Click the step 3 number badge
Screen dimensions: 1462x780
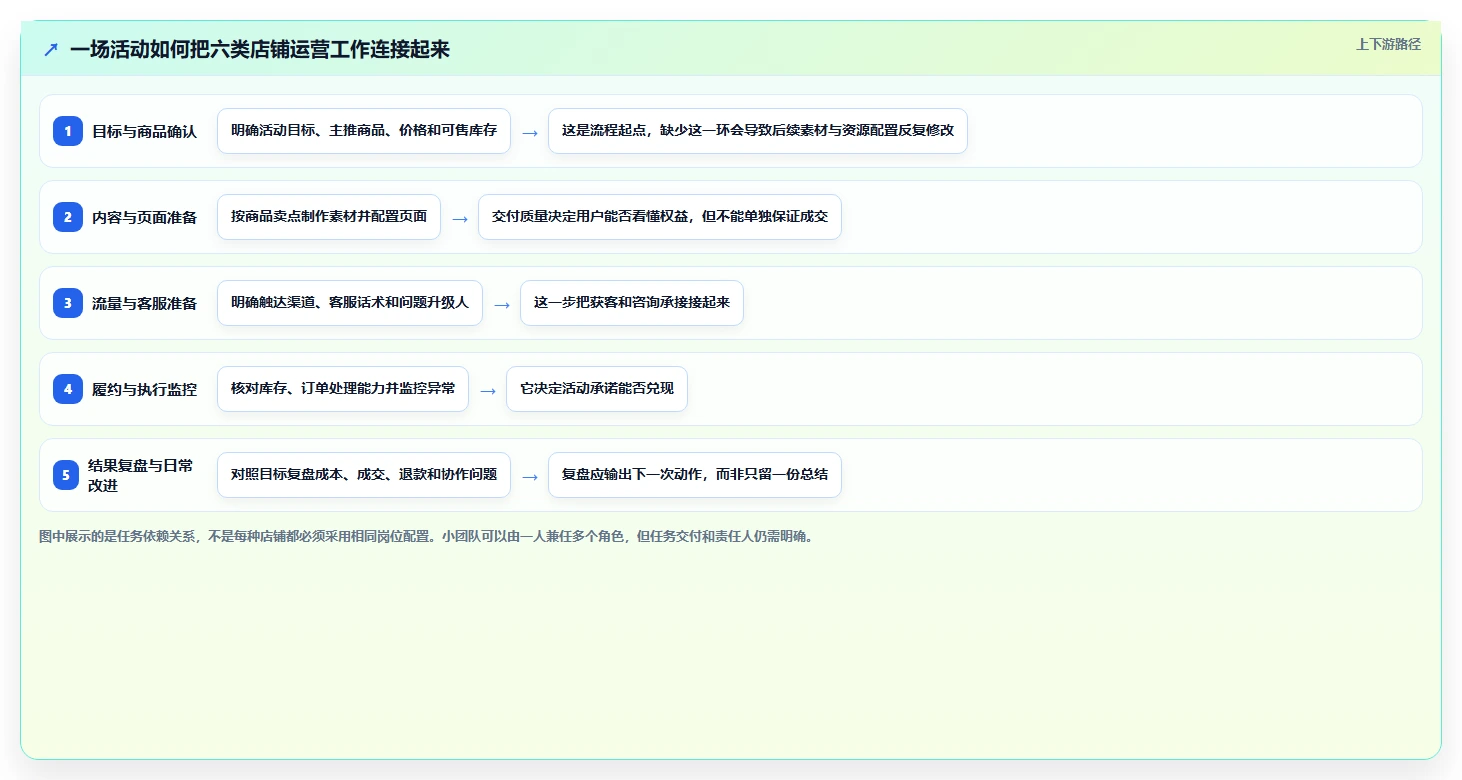coord(68,303)
